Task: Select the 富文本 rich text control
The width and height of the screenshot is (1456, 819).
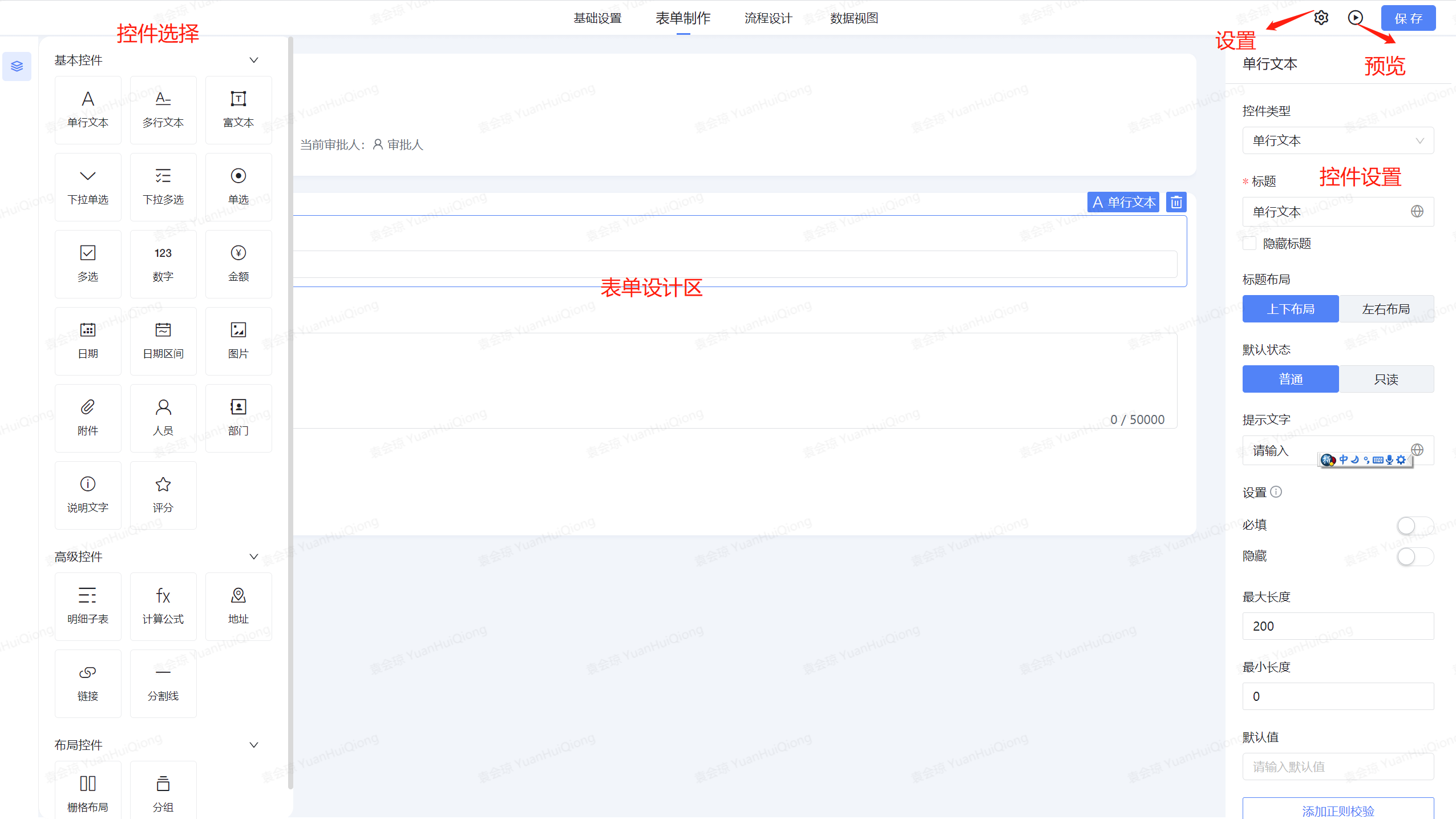Action: (x=238, y=109)
